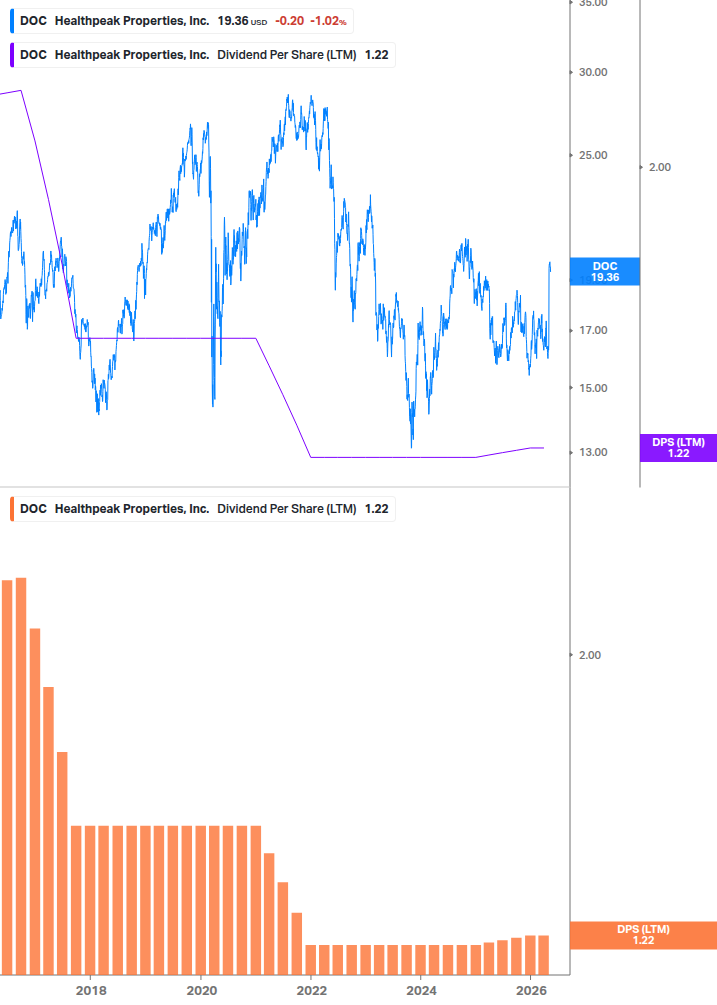Click the tallest orange dividend bar

click(21, 776)
